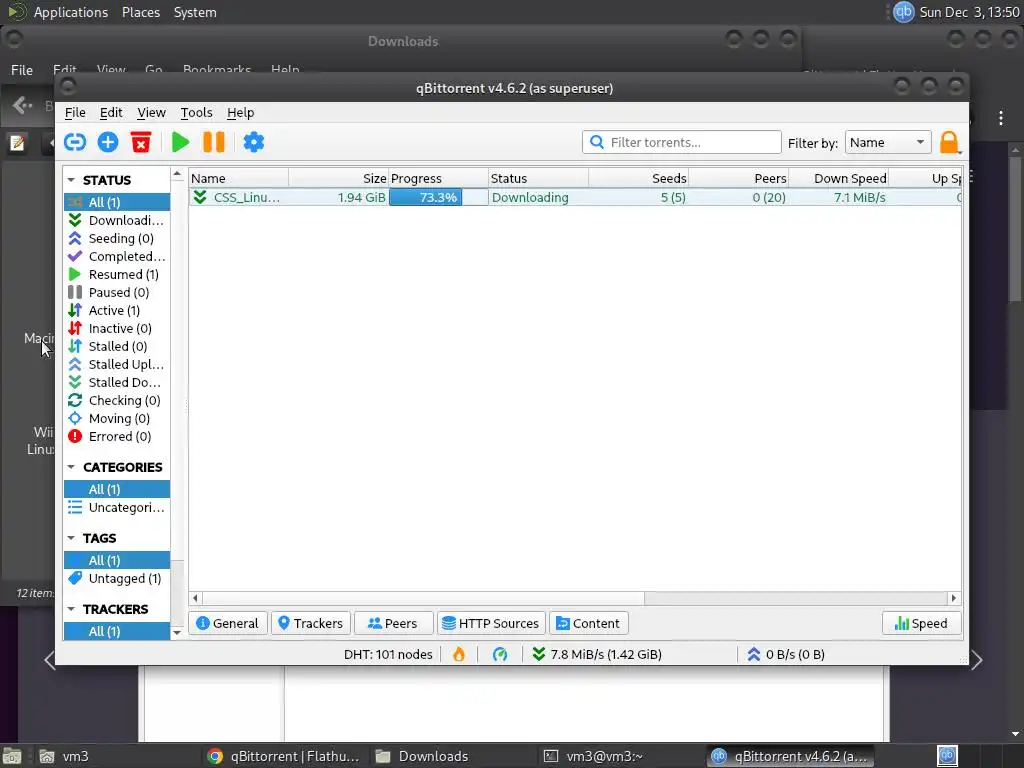The height and width of the screenshot is (768, 1024).
Task: Select Resumed (1) status filter
Action: [x=117, y=274]
